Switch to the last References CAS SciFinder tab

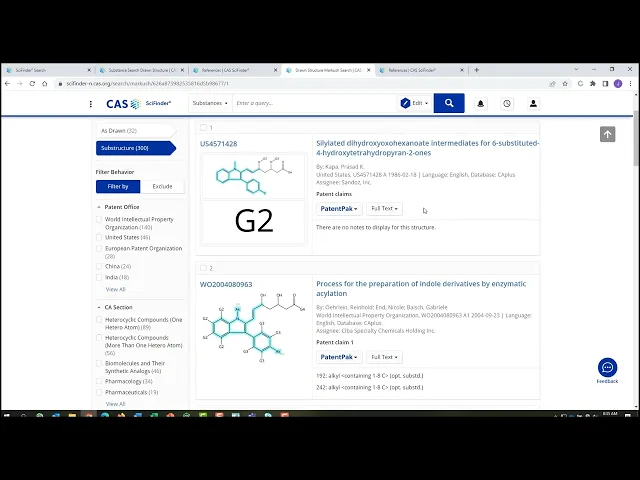click(x=421, y=70)
